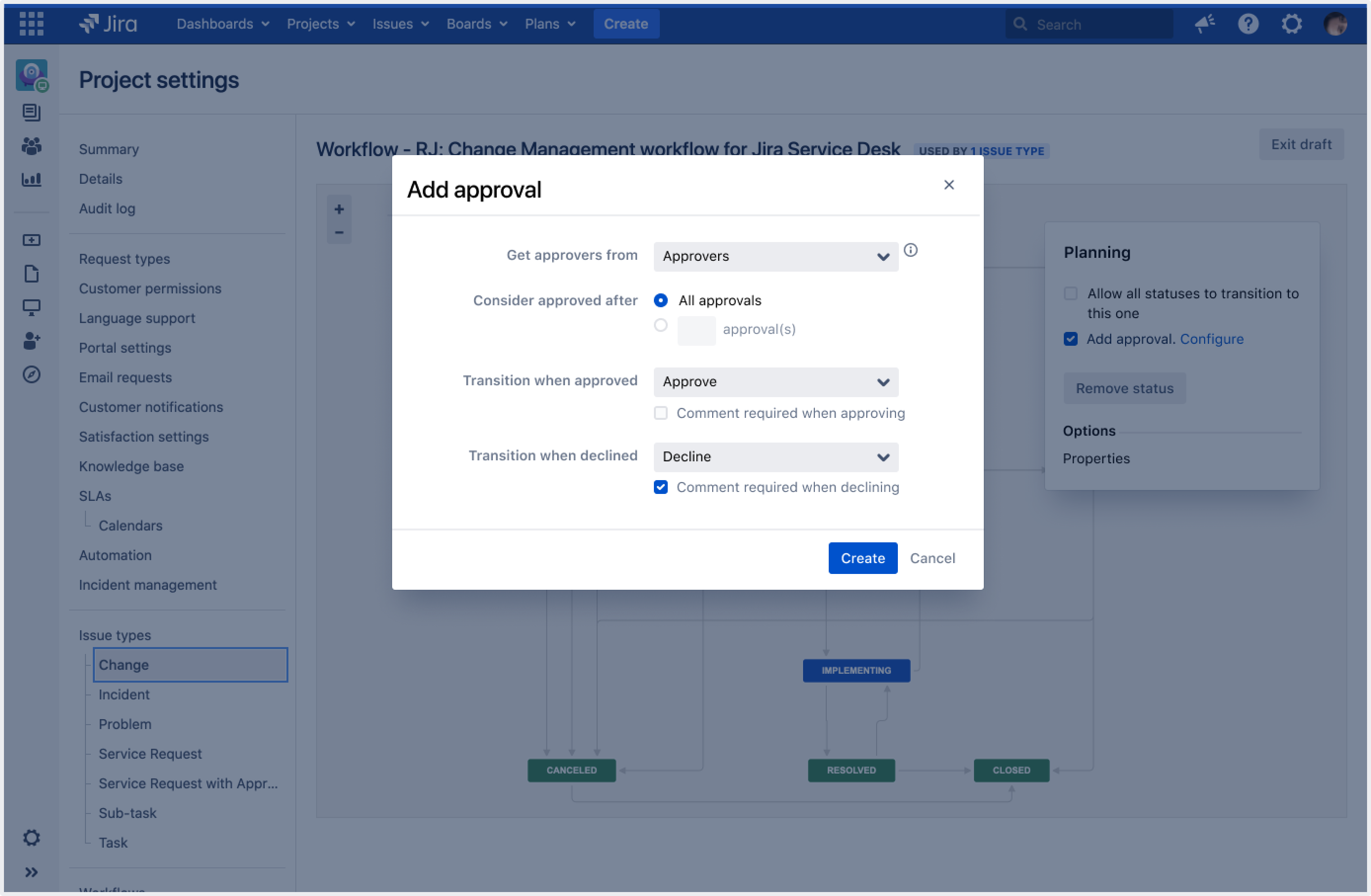This screenshot has height=896, width=1371.
Task: Click the invite team sidebar icon
Action: click(31, 340)
